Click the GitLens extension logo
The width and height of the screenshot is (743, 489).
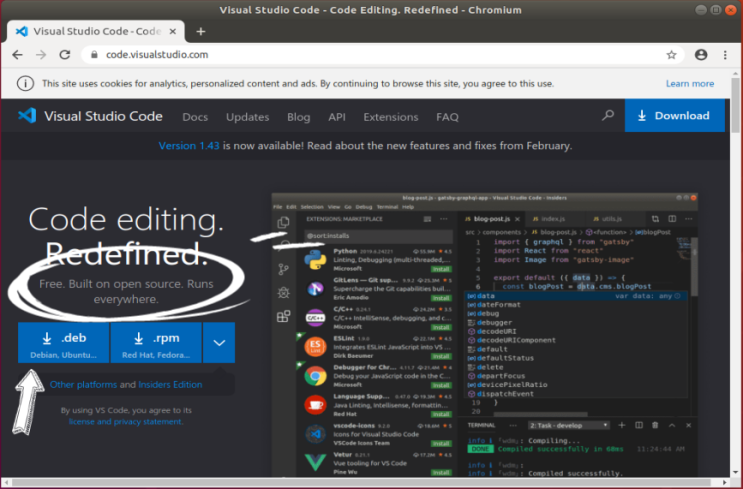click(x=315, y=289)
